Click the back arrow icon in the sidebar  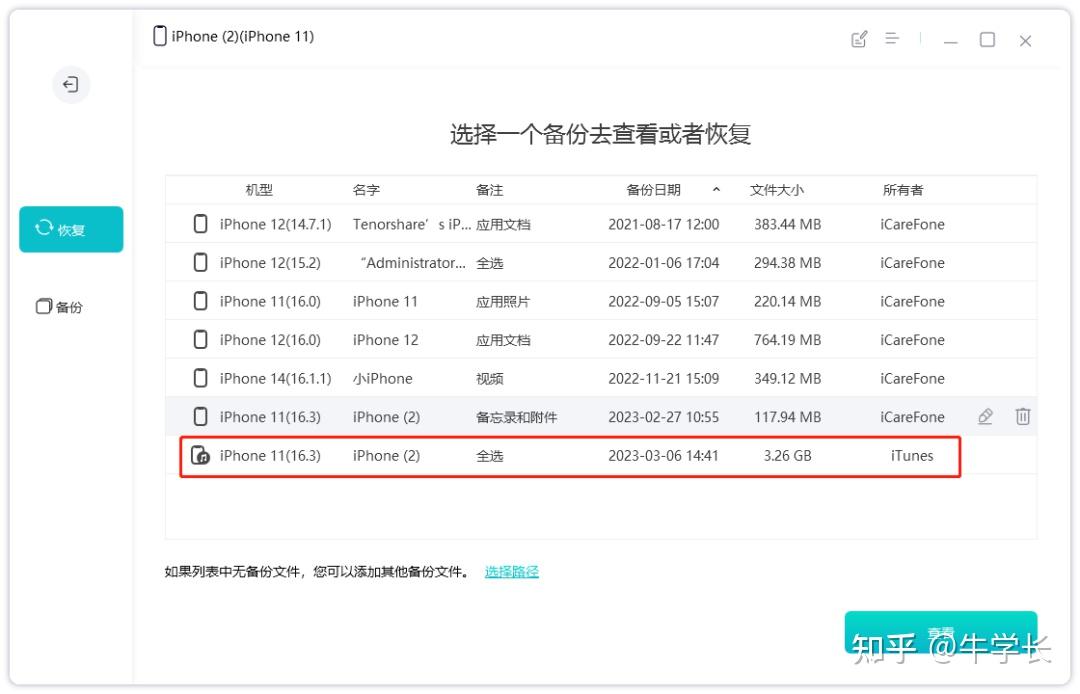70,85
